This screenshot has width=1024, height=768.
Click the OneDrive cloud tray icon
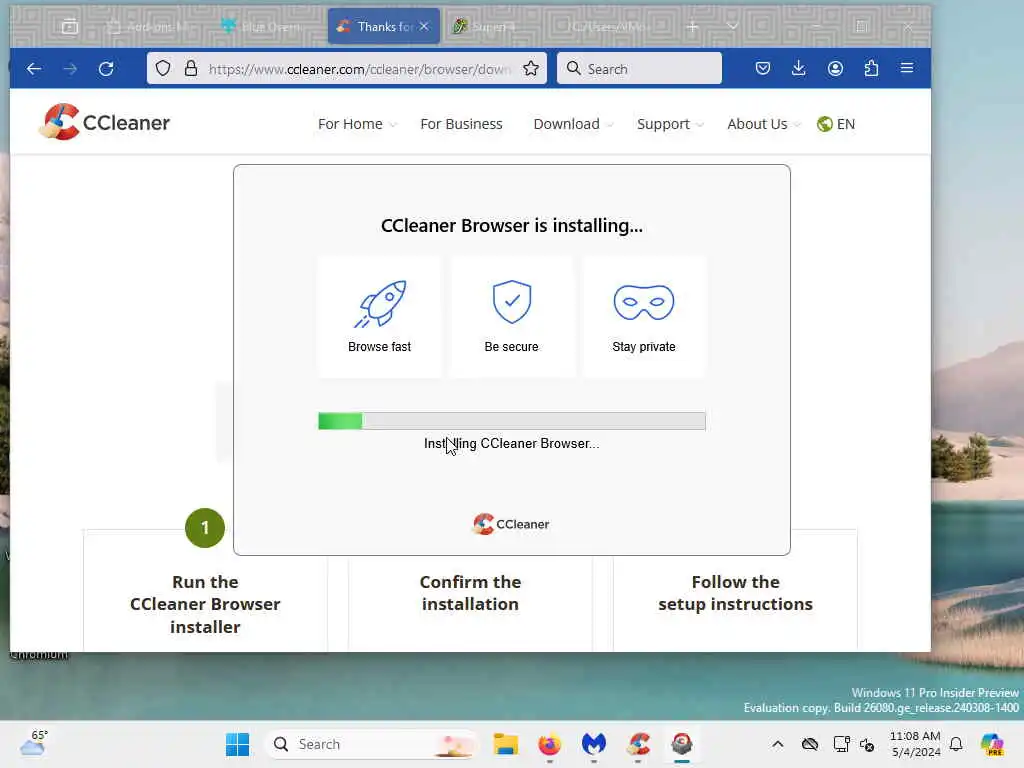810,744
